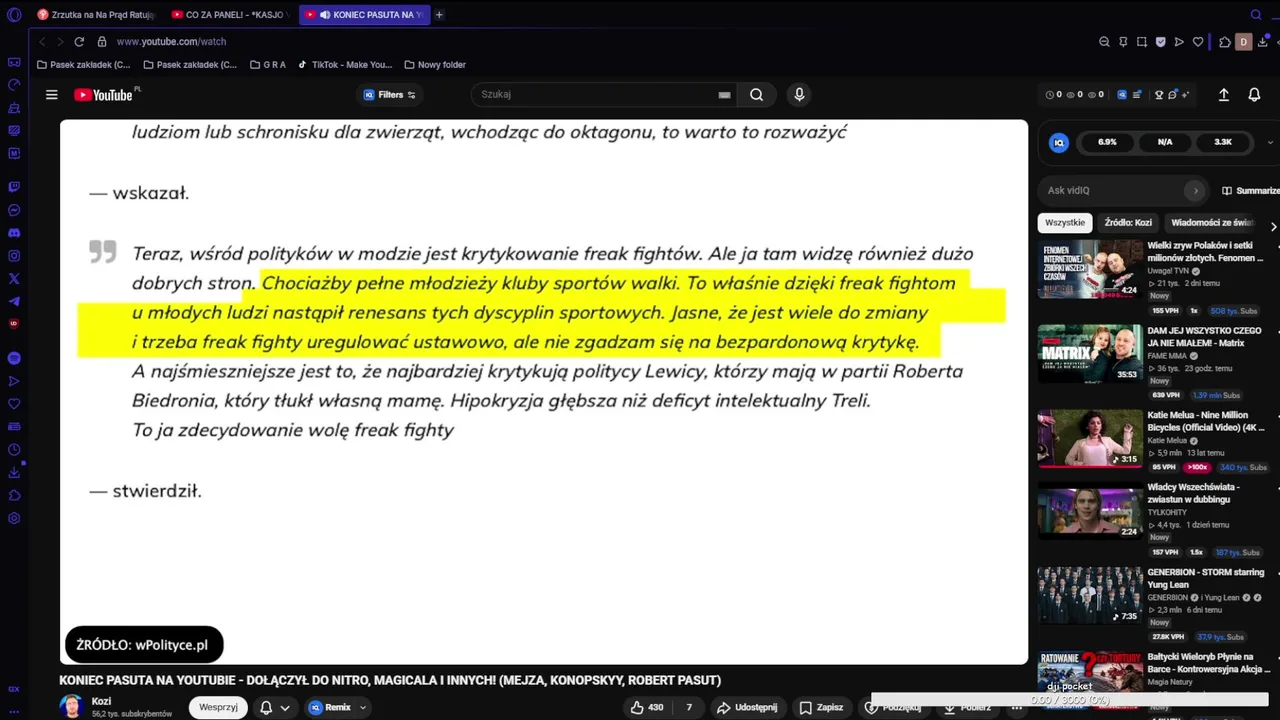1280x720 pixels.
Task: Click the vidIQ logo in header toolbar
Action: click(x=1122, y=95)
